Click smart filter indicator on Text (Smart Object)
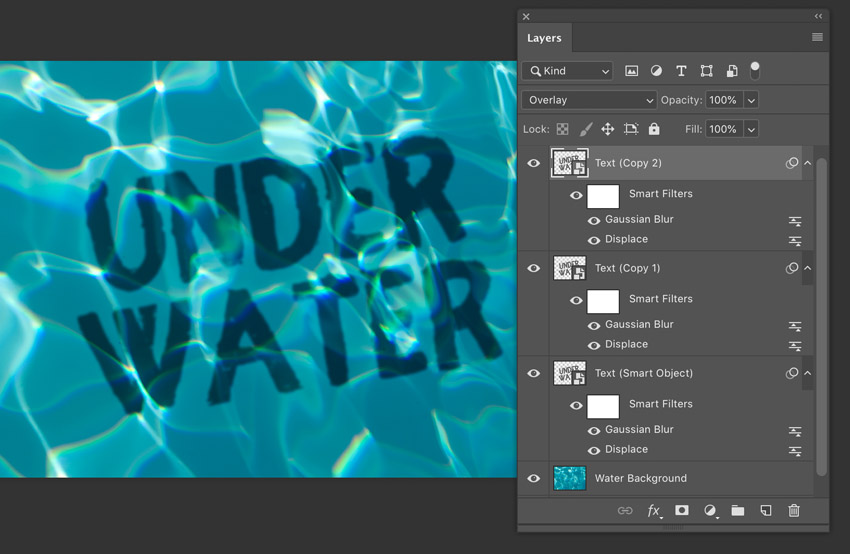This screenshot has width=850, height=554. click(x=791, y=373)
